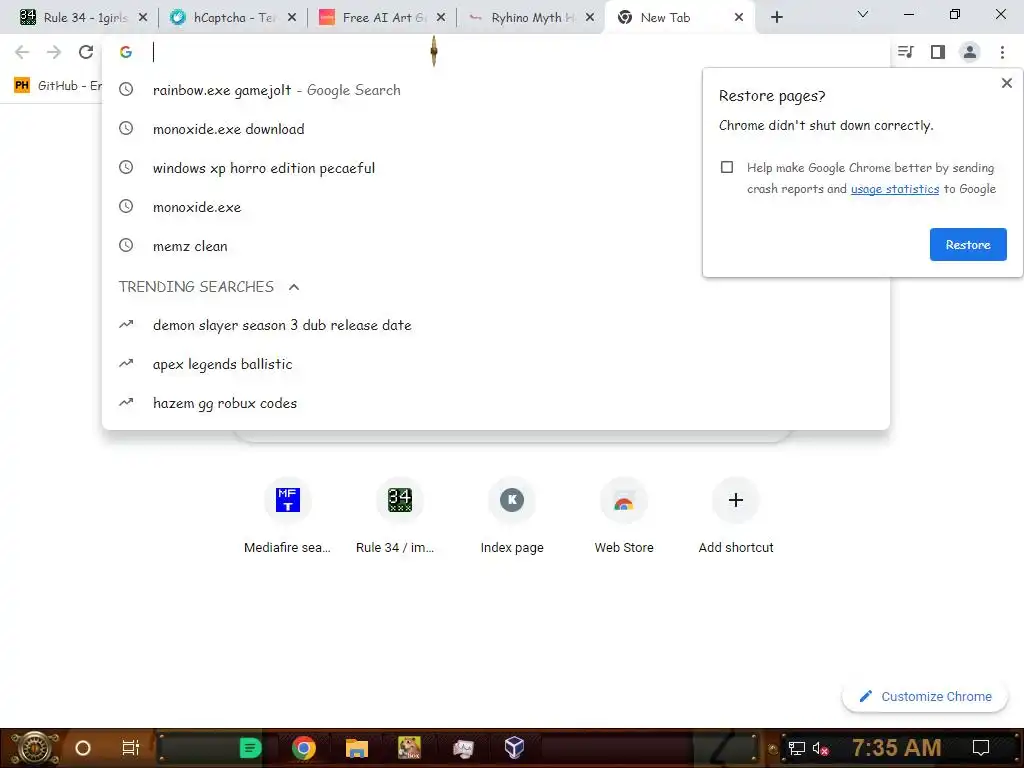Close the New Tab tab
The height and width of the screenshot is (768, 1024).
click(739, 18)
